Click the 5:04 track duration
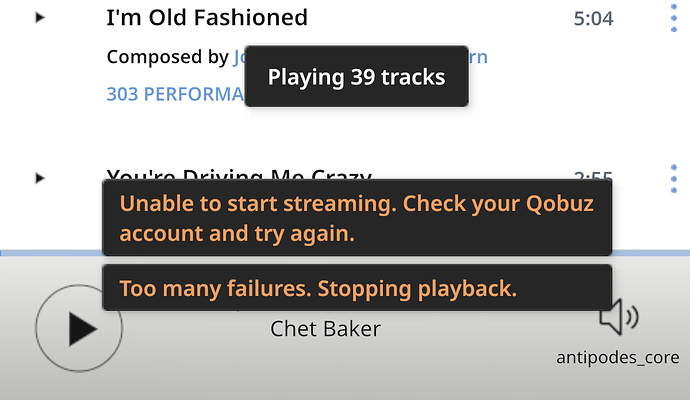Viewport: 690px width, 400px height. [593, 18]
